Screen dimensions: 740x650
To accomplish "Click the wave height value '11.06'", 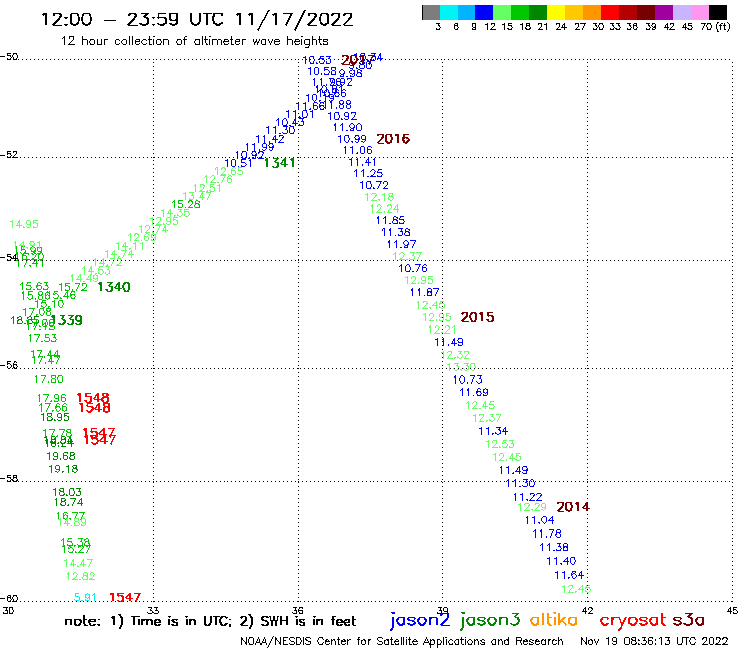I will (x=358, y=151).
